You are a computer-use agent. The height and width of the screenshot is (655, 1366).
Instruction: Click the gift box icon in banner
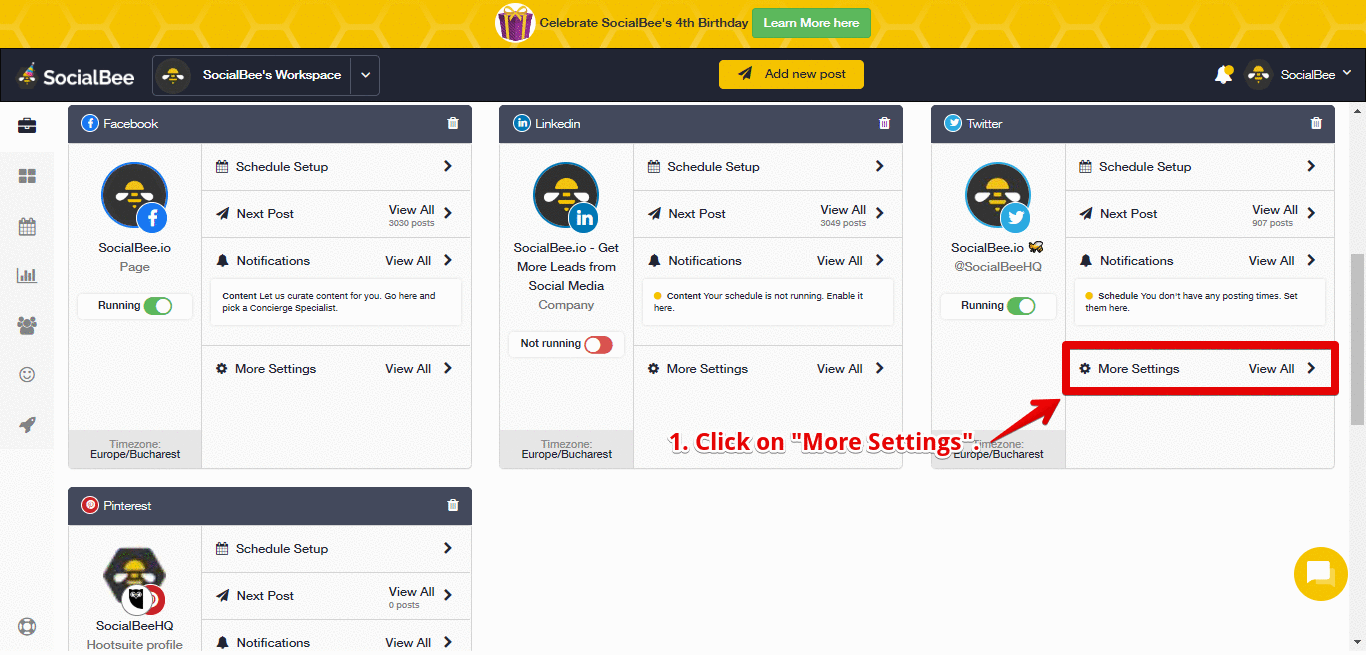515,22
